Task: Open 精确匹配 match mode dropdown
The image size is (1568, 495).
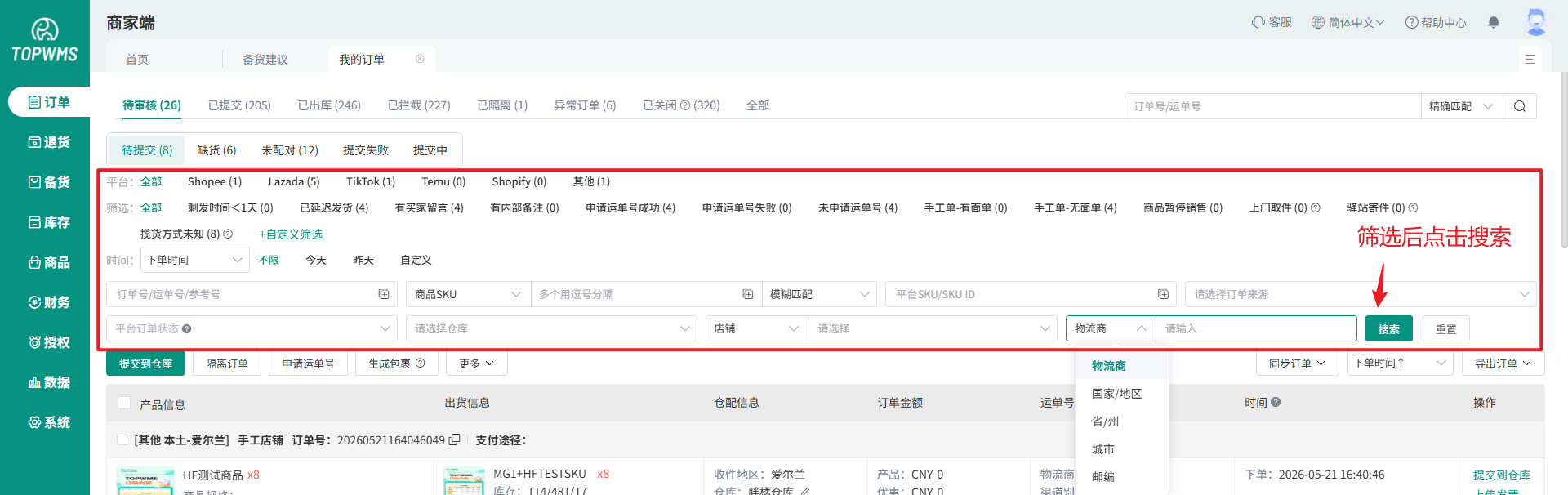Action: pos(1462,106)
